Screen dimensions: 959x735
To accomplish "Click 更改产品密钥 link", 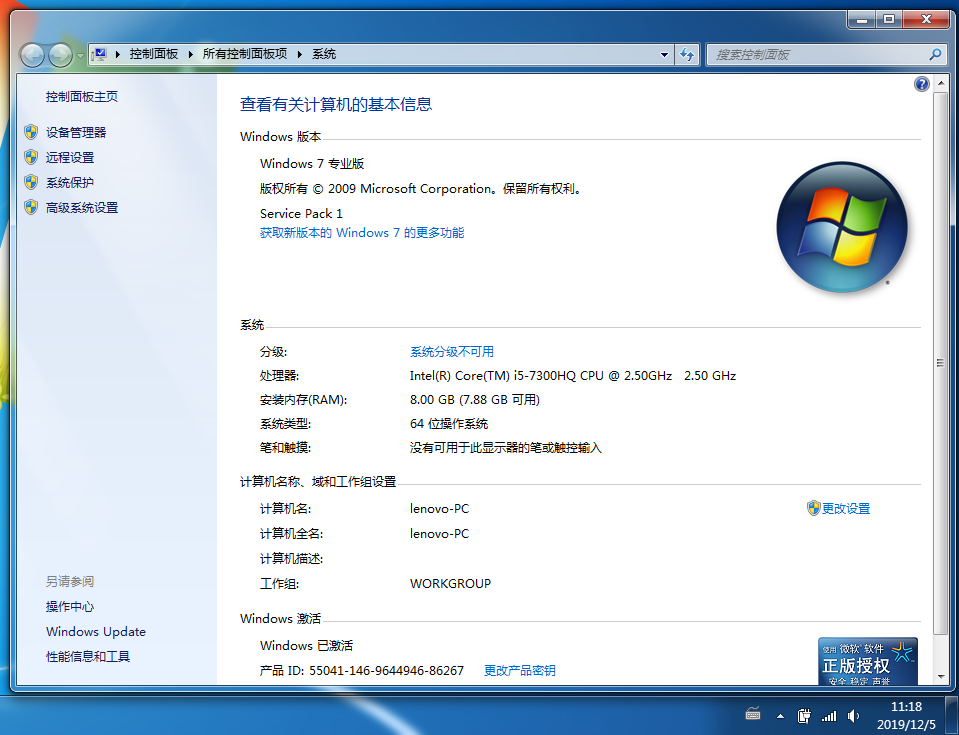I will 519,670.
